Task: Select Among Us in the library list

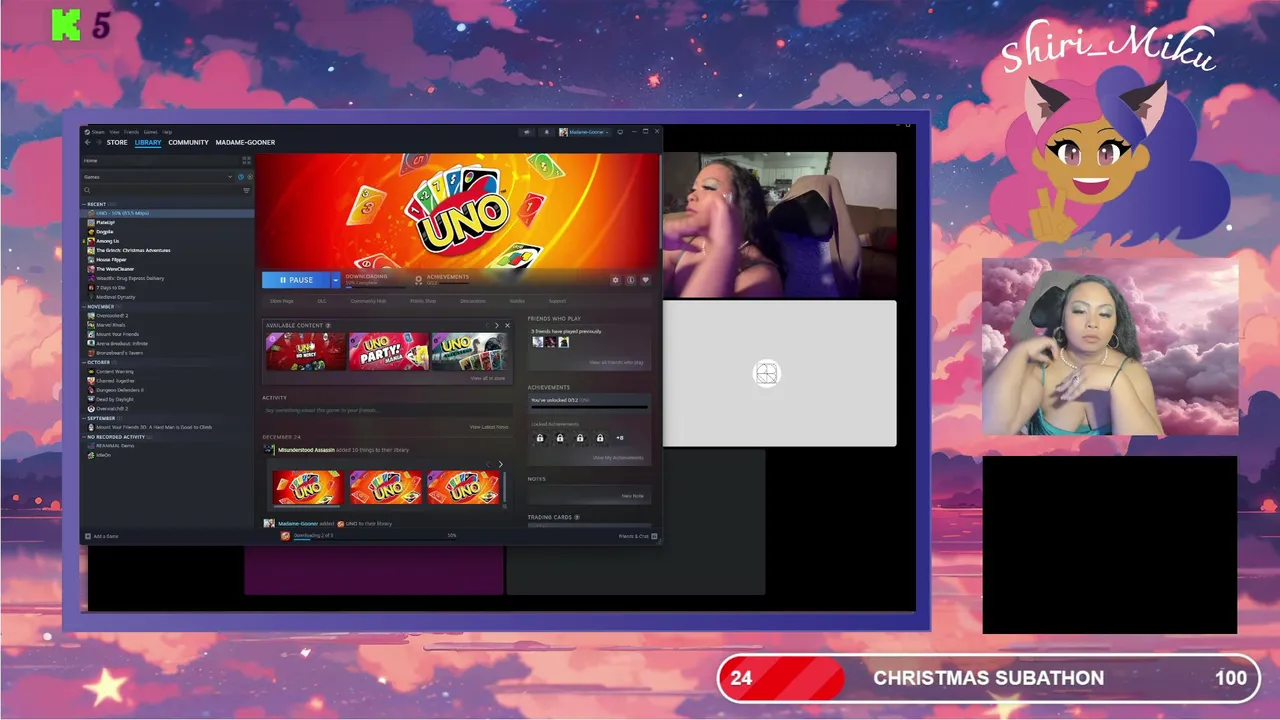Action: pos(107,241)
